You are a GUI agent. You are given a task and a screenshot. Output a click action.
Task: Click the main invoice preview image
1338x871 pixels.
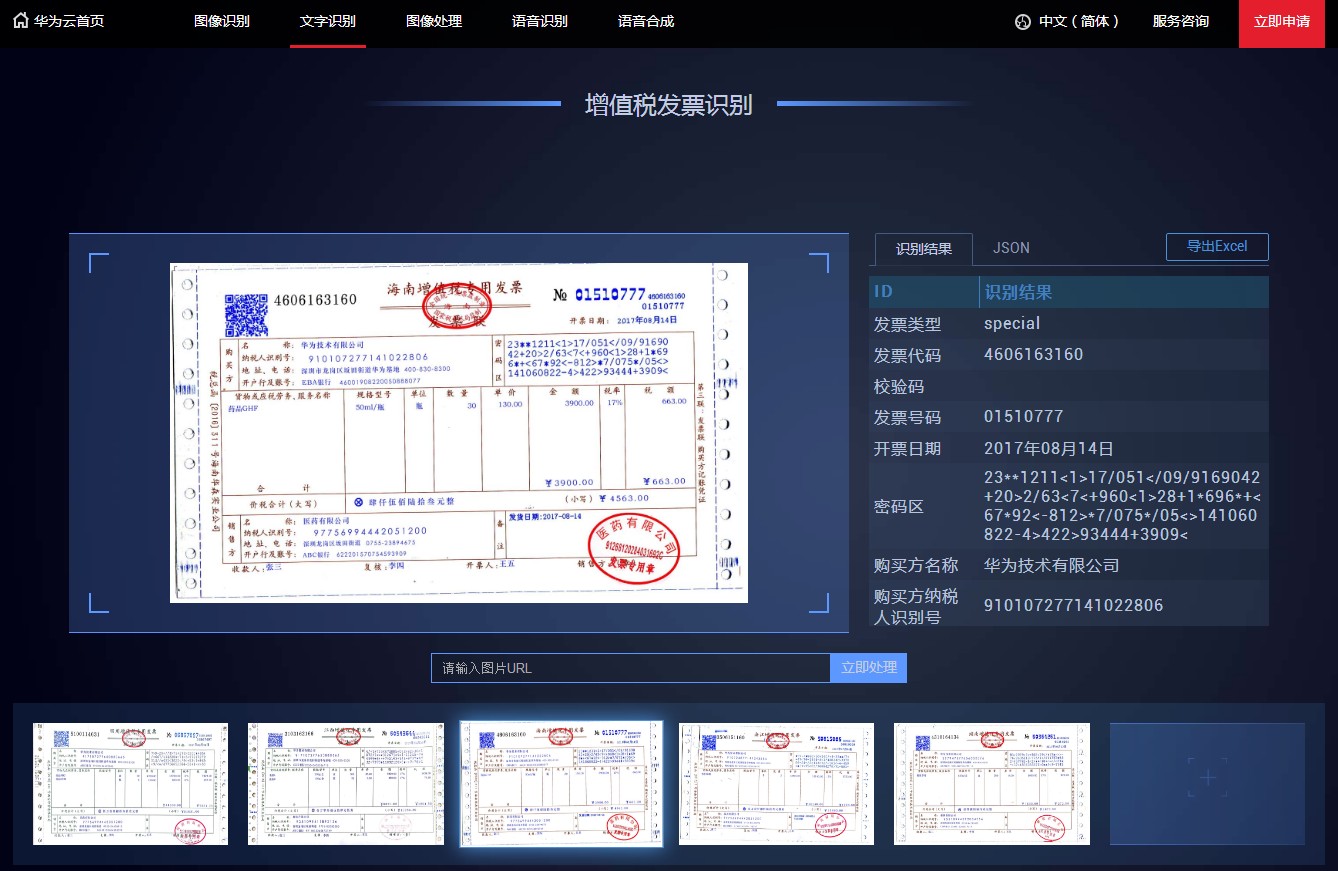(x=459, y=433)
